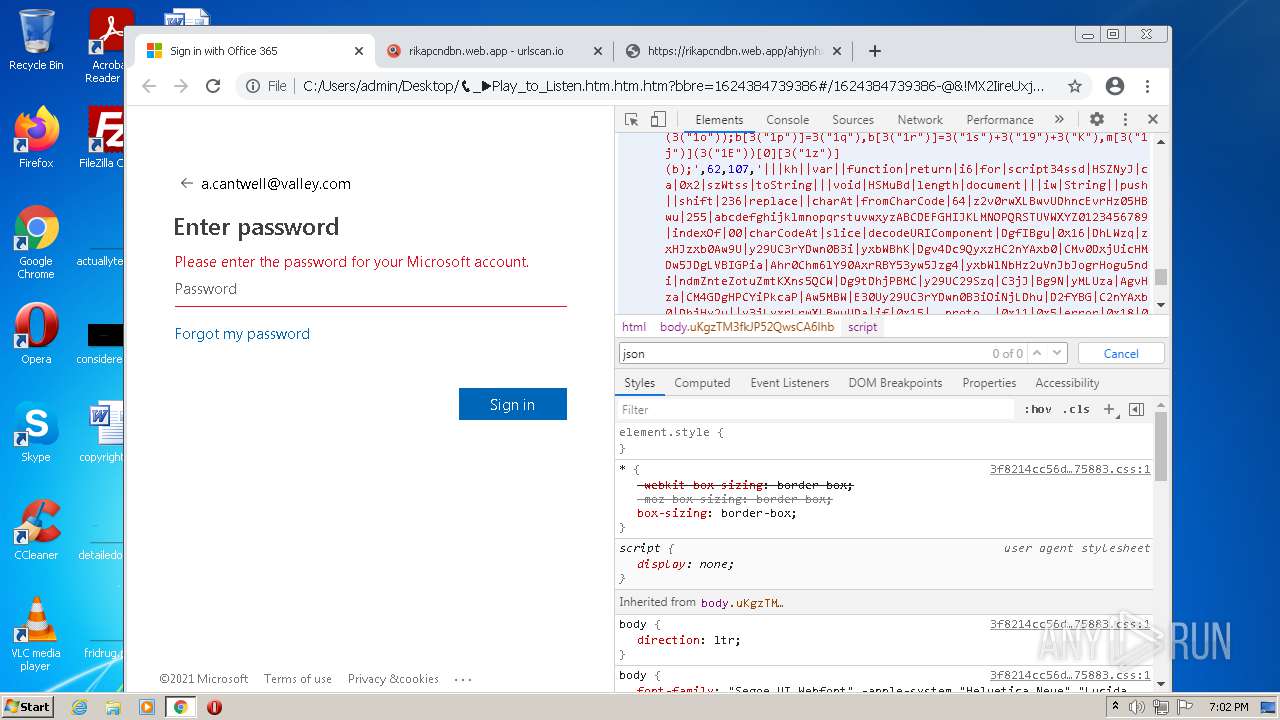Open the footer ellipsis more options
1280x720 pixels.
click(x=463, y=679)
